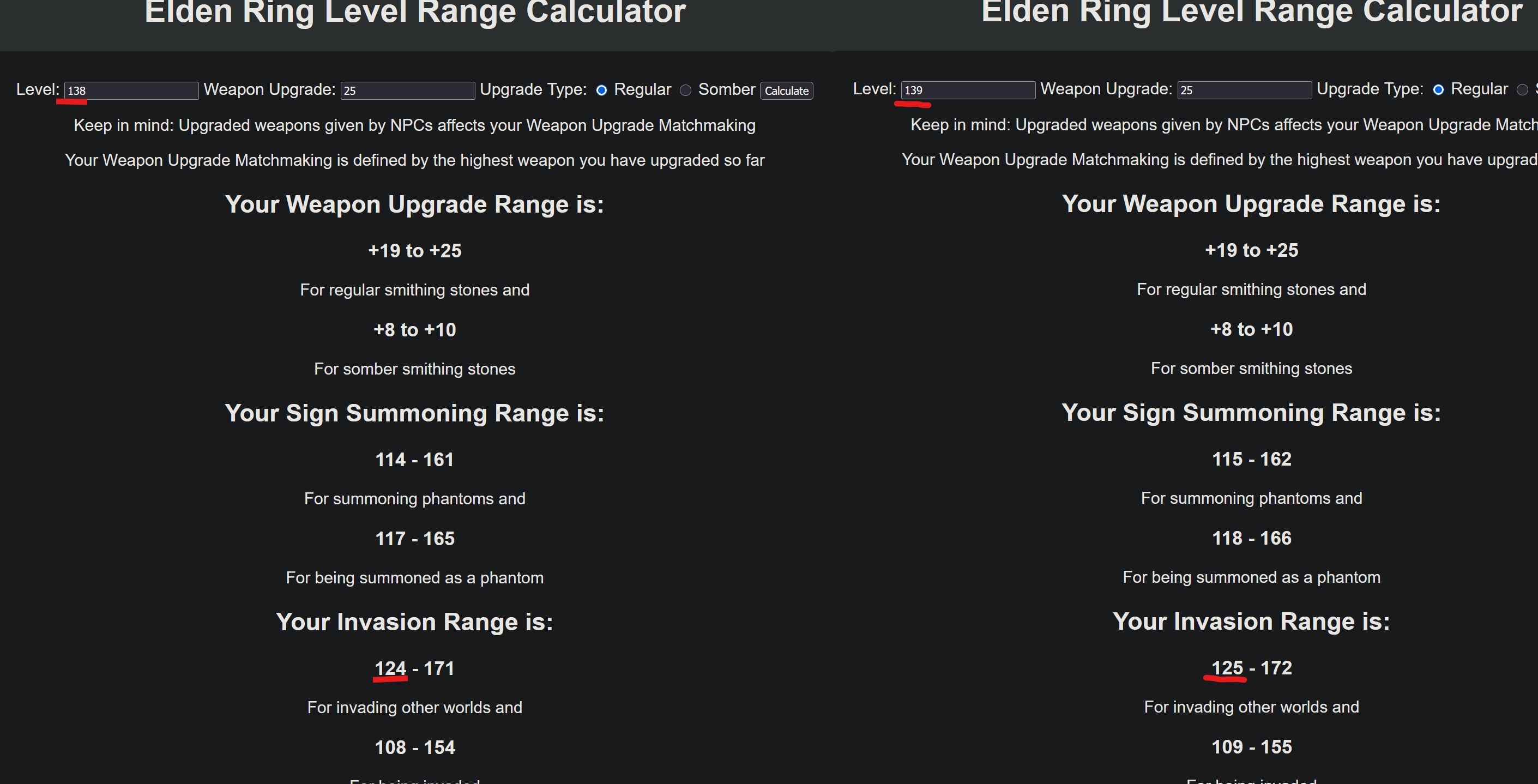Click the 115 - 162 summoning range value
The image size is (1538, 784).
(1251, 459)
